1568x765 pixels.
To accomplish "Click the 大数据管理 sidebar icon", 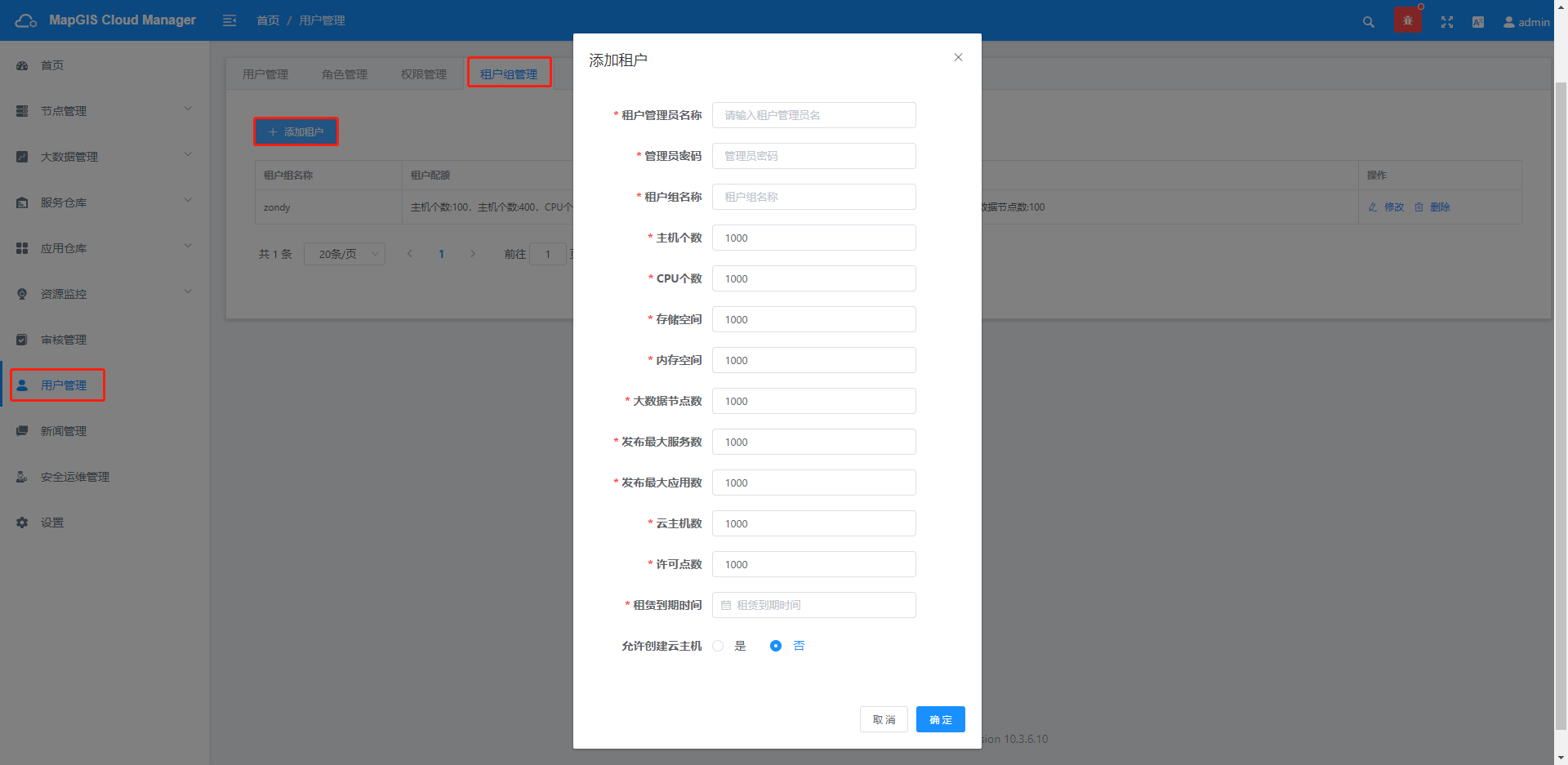I will [22, 157].
